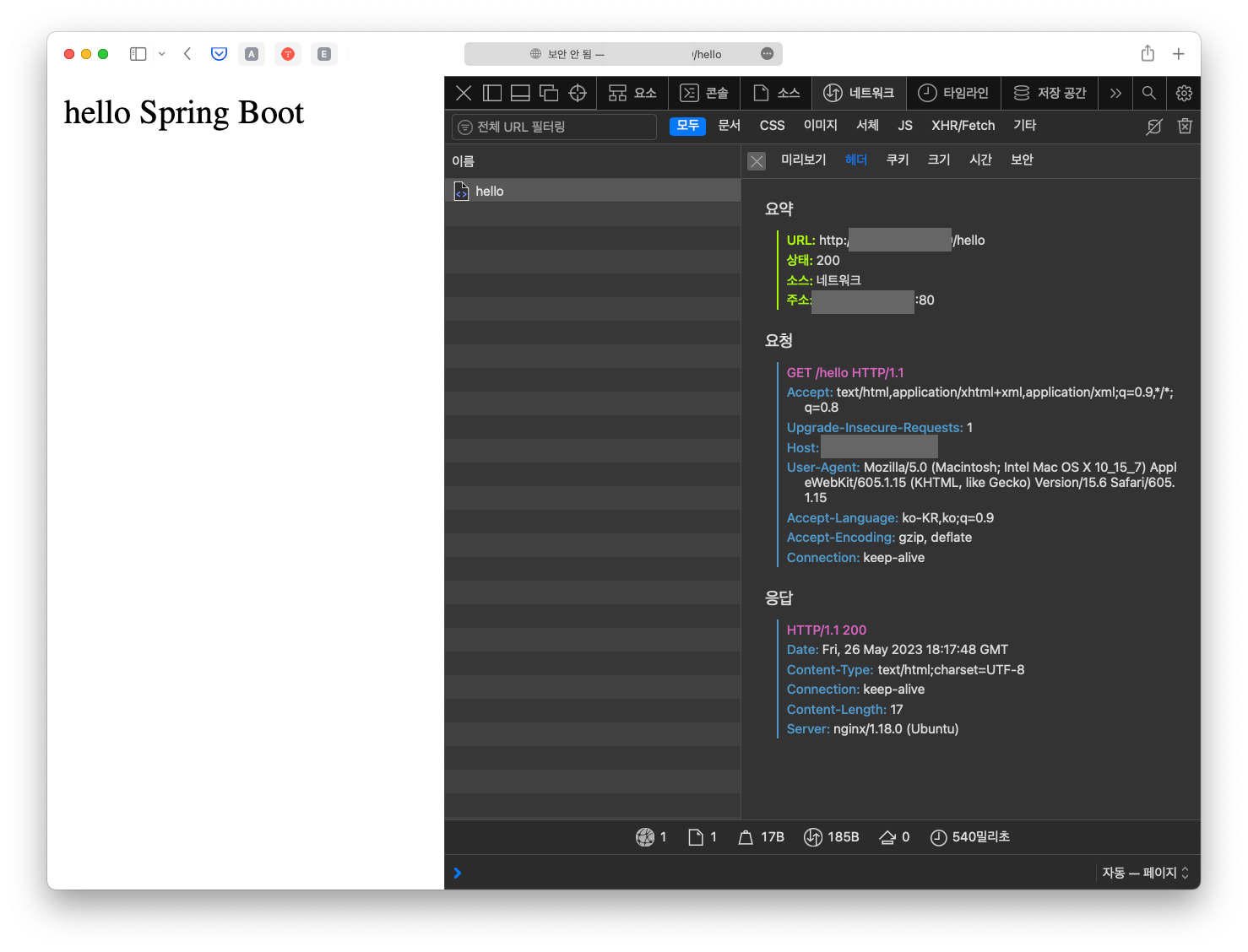Viewport: 1248px width, 952px height.
Task: Open the 요소 (Elements) tab
Action: coord(632,93)
